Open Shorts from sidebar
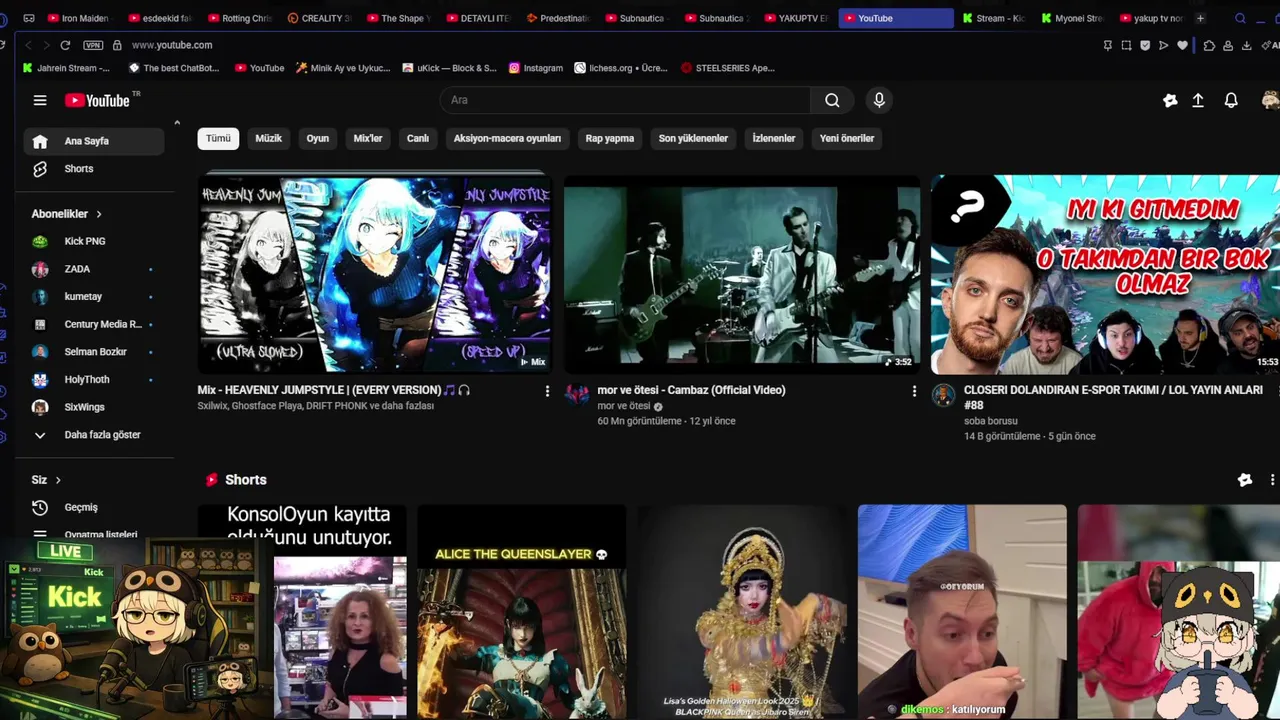The width and height of the screenshot is (1280, 720). [x=95, y=169]
